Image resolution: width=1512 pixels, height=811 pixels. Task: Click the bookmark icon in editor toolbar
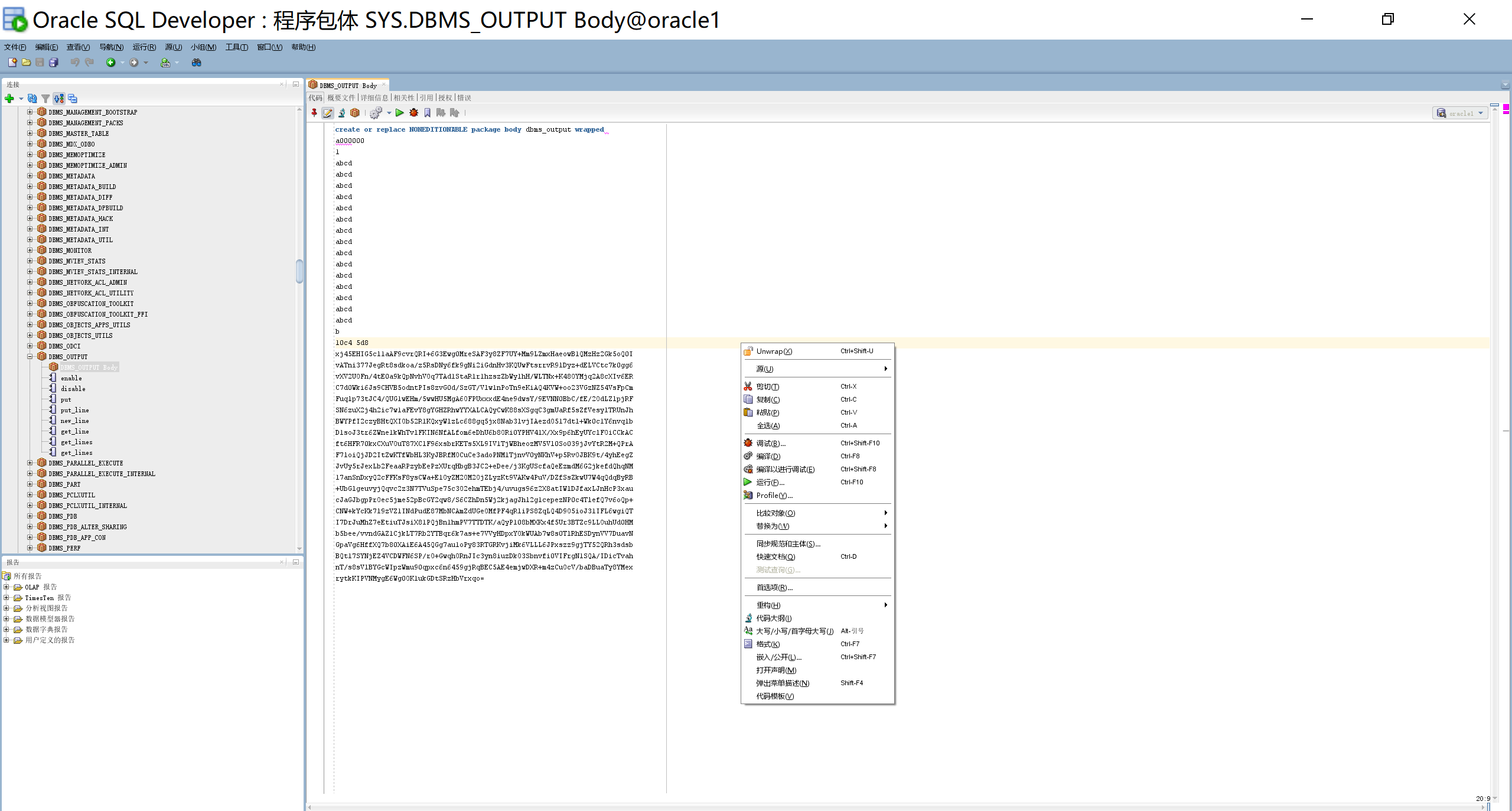click(428, 113)
